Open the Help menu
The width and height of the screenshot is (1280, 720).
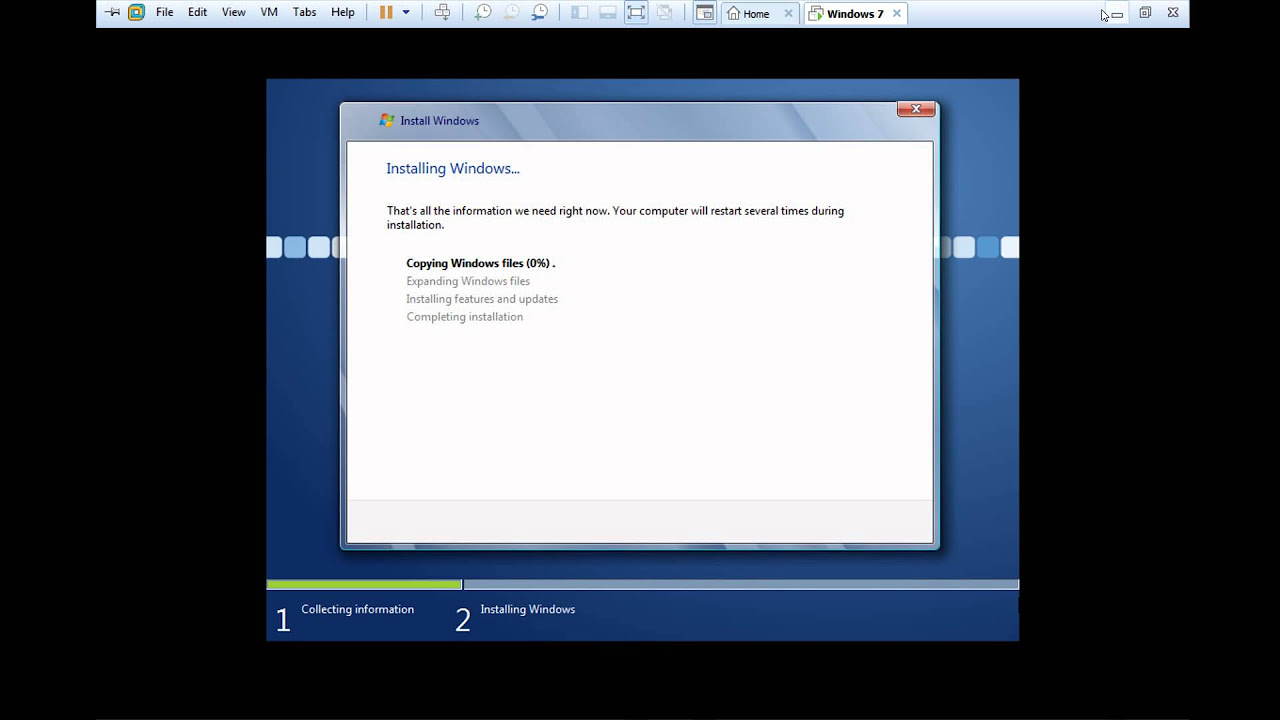pos(343,13)
